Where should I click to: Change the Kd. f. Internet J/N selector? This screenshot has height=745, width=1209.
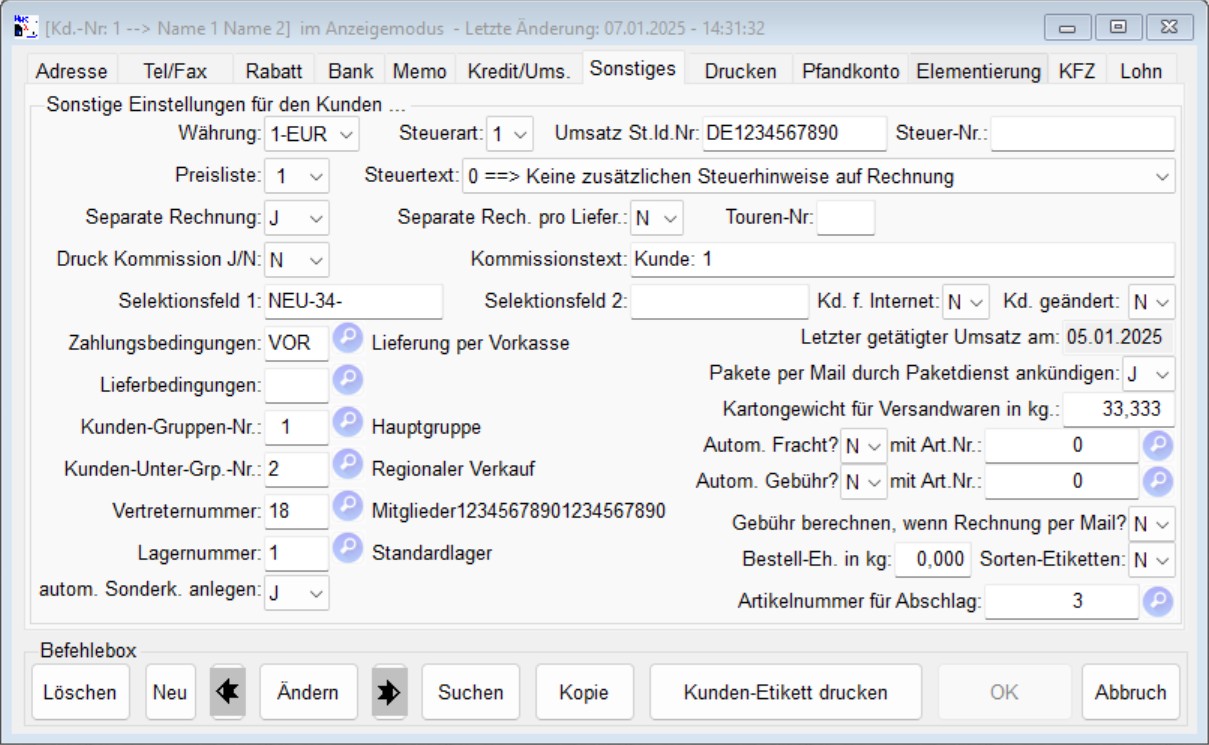pos(965,301)
